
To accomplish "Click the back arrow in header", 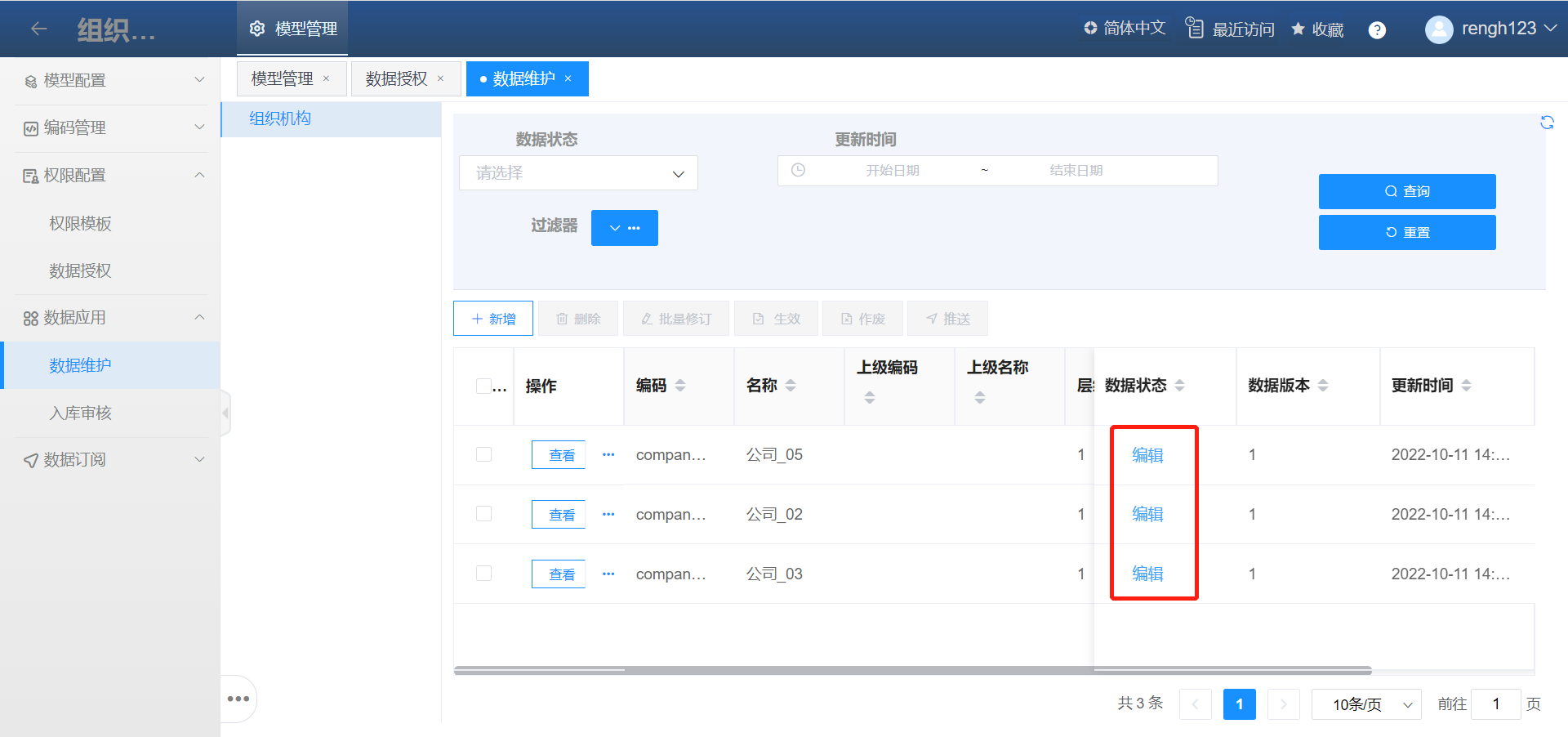I will click(38, 29).
